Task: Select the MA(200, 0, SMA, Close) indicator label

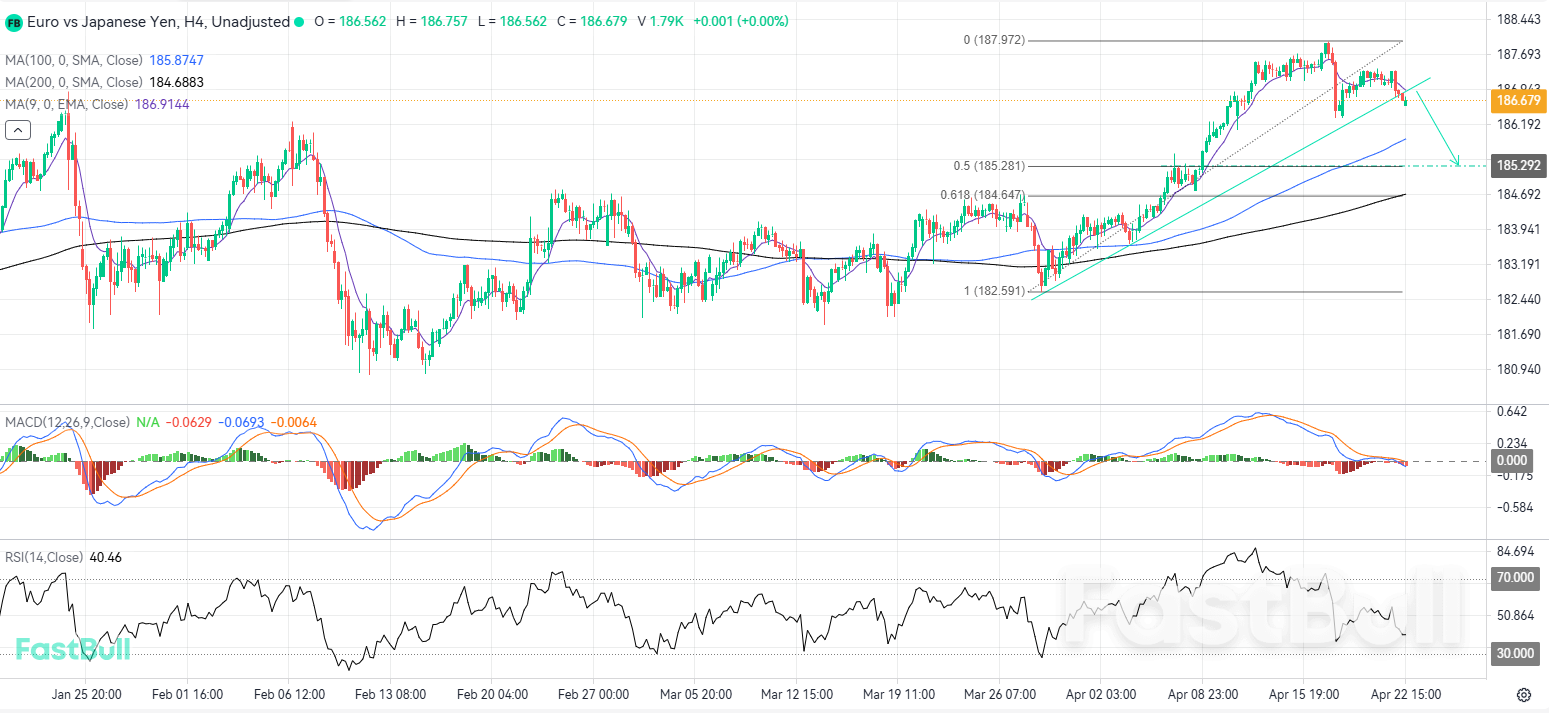Action: click(x=74, y=82)
